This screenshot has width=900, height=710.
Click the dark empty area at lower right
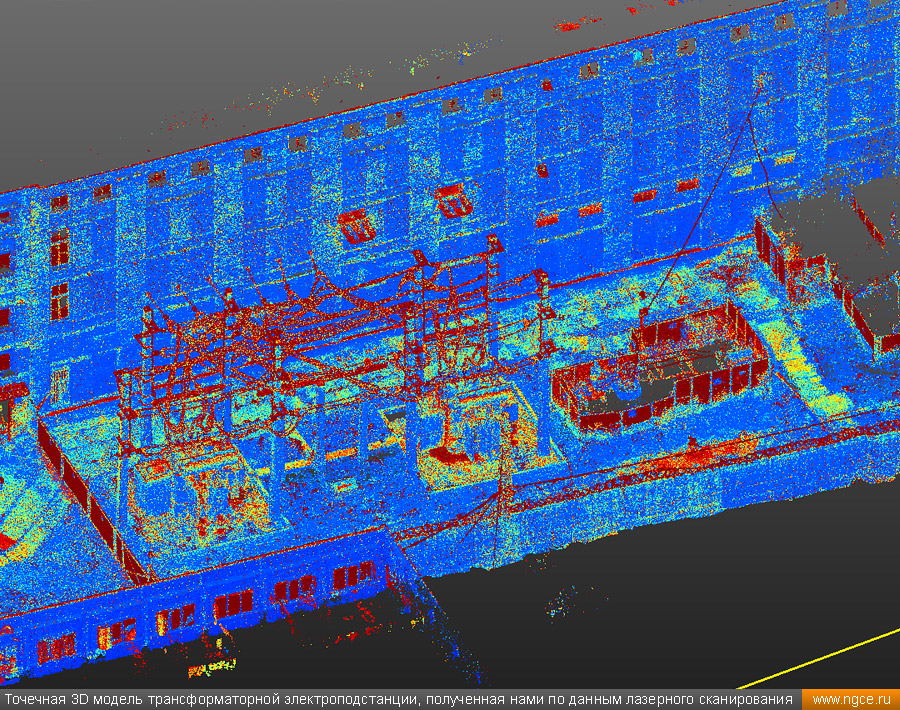point(700,600)
